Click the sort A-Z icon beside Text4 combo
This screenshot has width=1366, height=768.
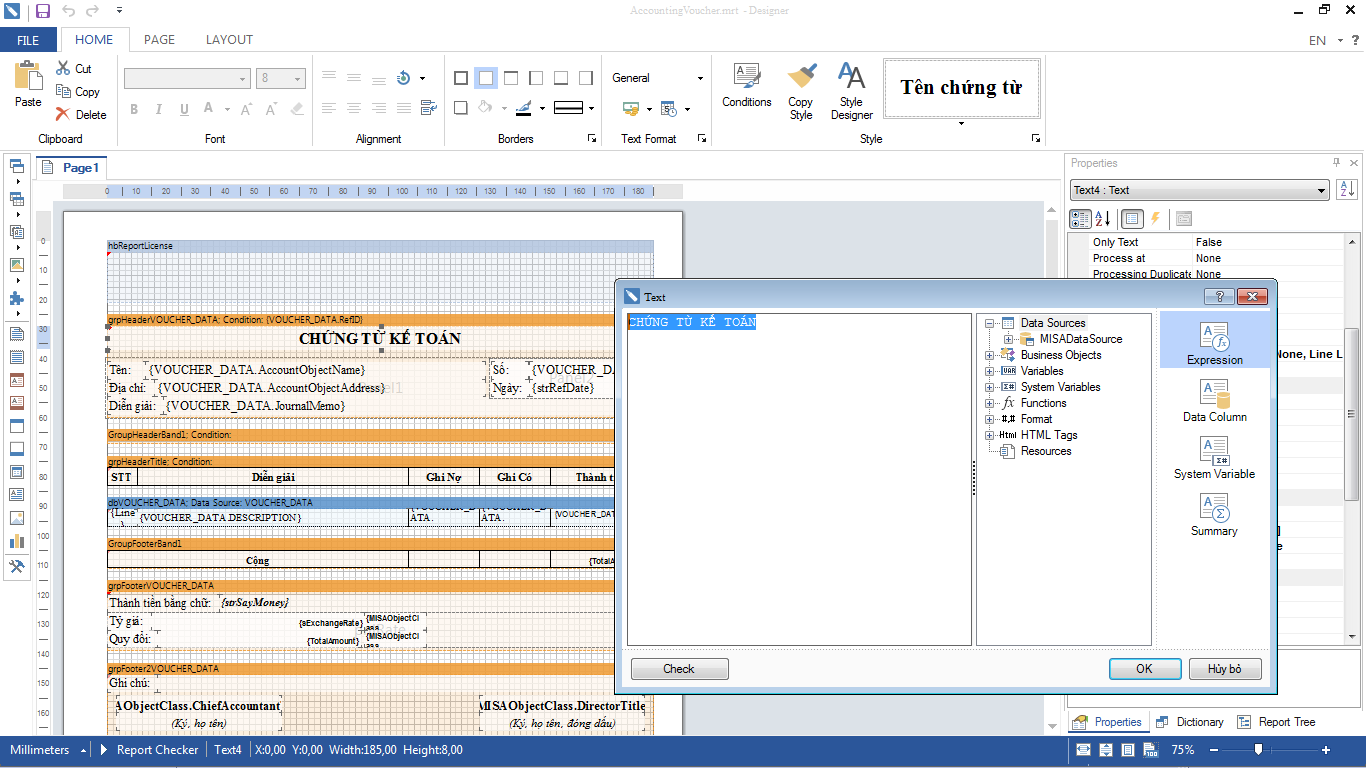tap(1346, 190)
